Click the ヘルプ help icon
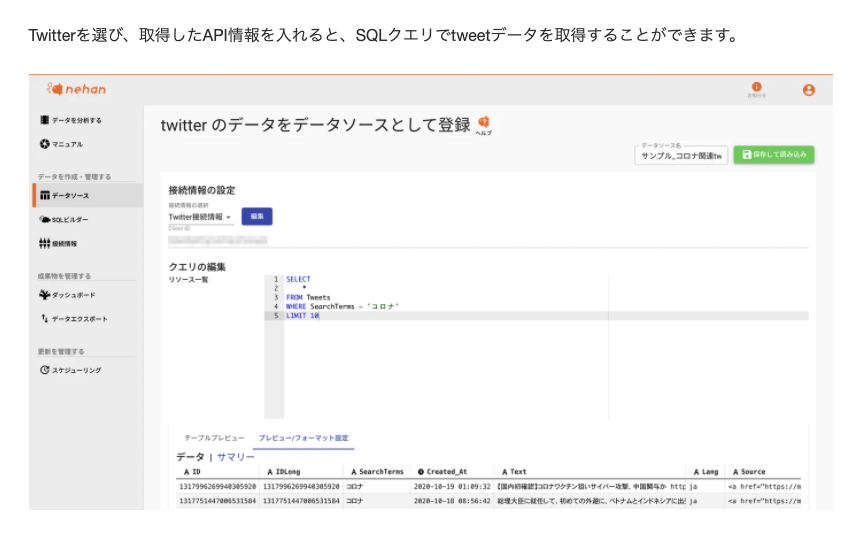848x557 pixels. click(484, 124)
